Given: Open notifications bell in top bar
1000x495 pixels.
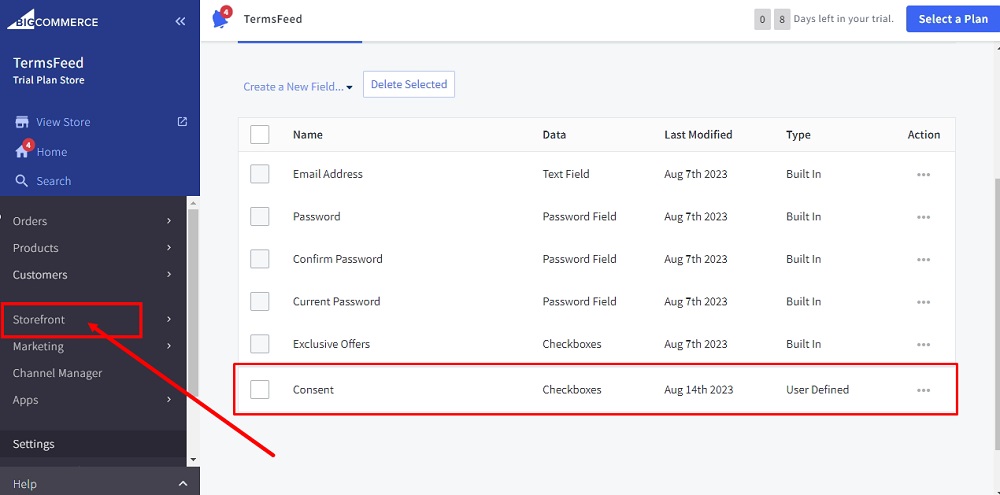Looking at the screenshot, I should pyautogui.click(x=221, y=18).
